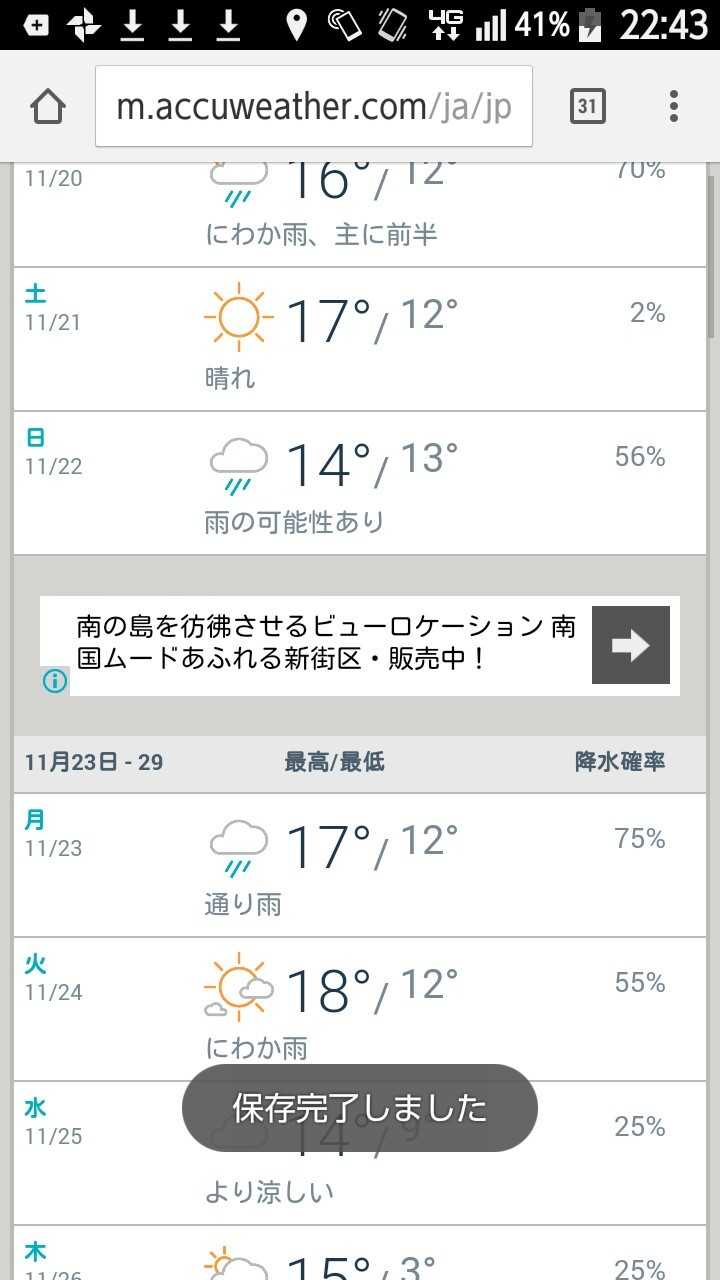The width and height of the screenshot is (720, 1280).
Task: View Tuesday 11/24 にわか雨 forecast
Action: (x=360, y=1010)
